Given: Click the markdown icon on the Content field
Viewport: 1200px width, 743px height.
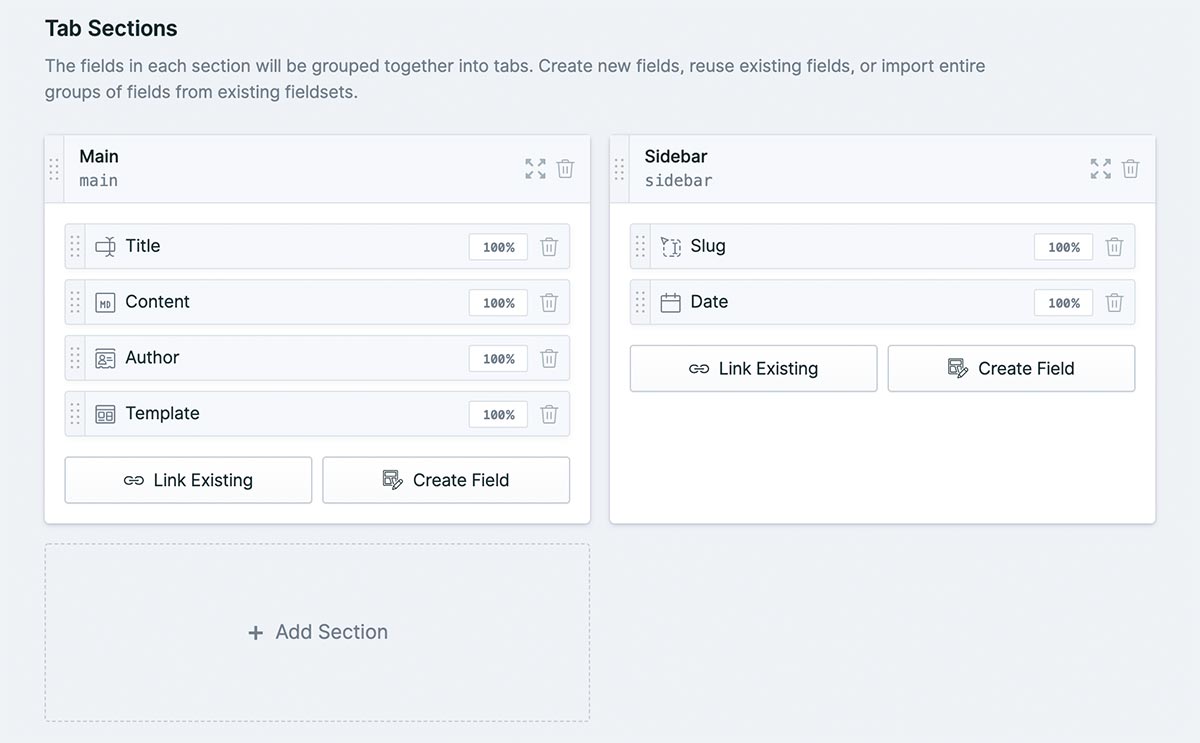Looking at the screenshot, I should pyautogui.click(x=105, y=302).
